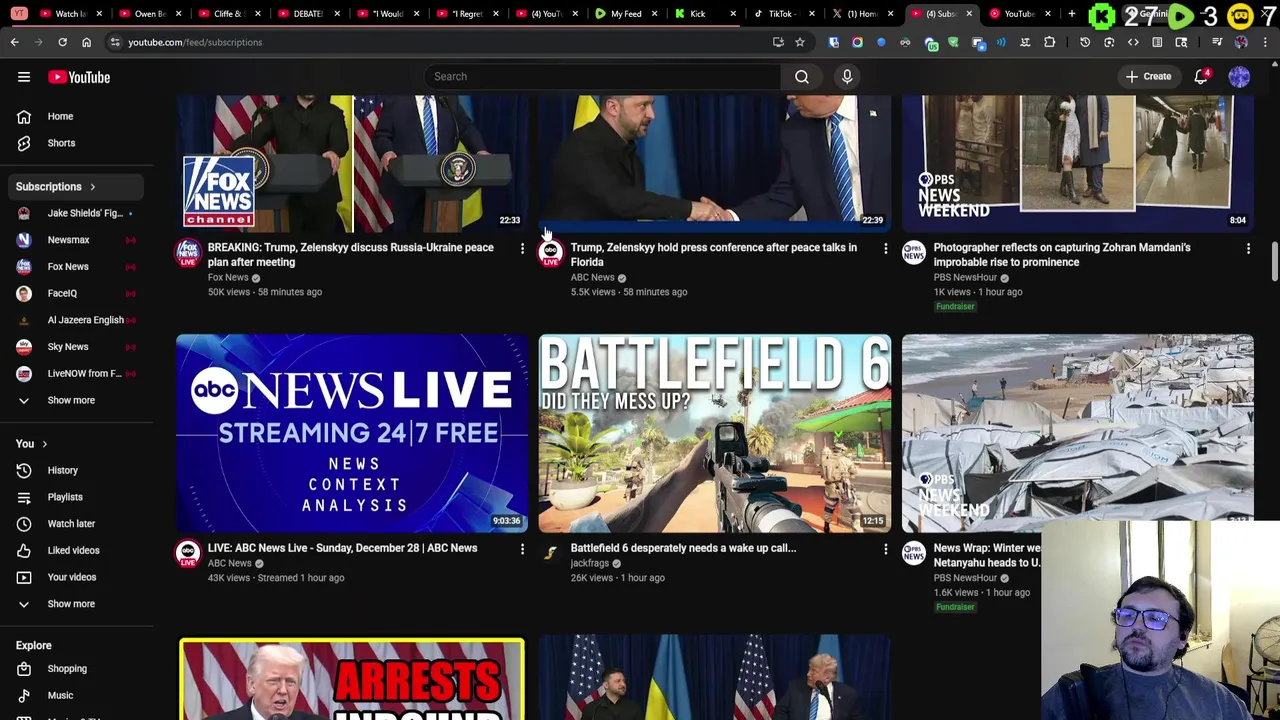The image size is (1280, 720).
Task: Expand Show more under You section
Action: 77,604
